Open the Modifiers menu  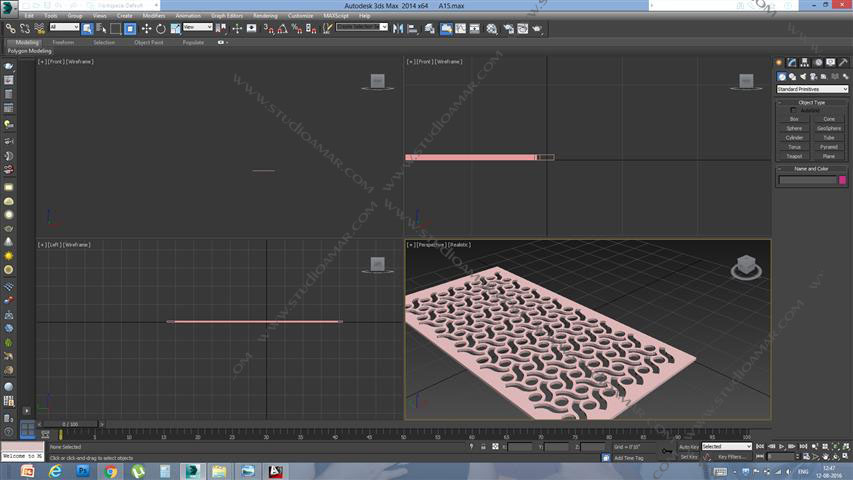click(153, 16)
